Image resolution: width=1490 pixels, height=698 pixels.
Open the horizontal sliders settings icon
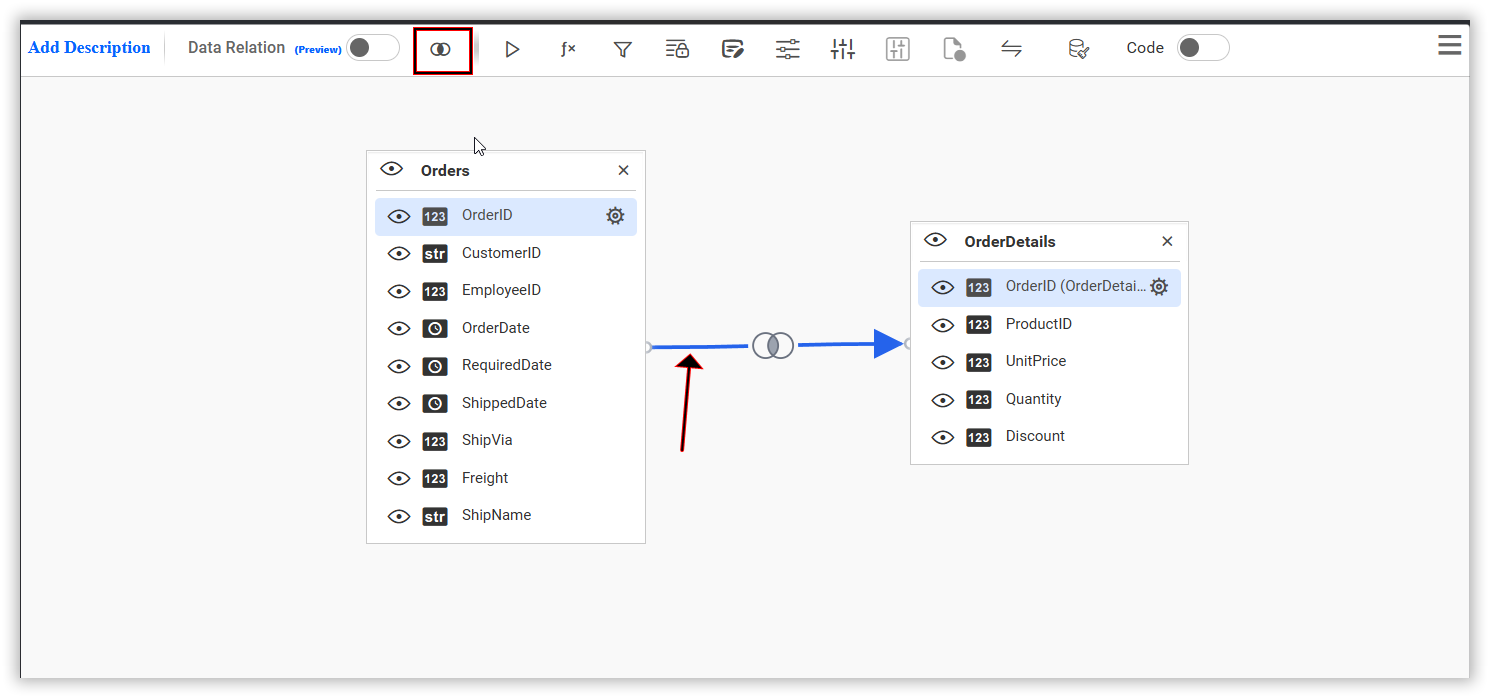tap(788, 49)
